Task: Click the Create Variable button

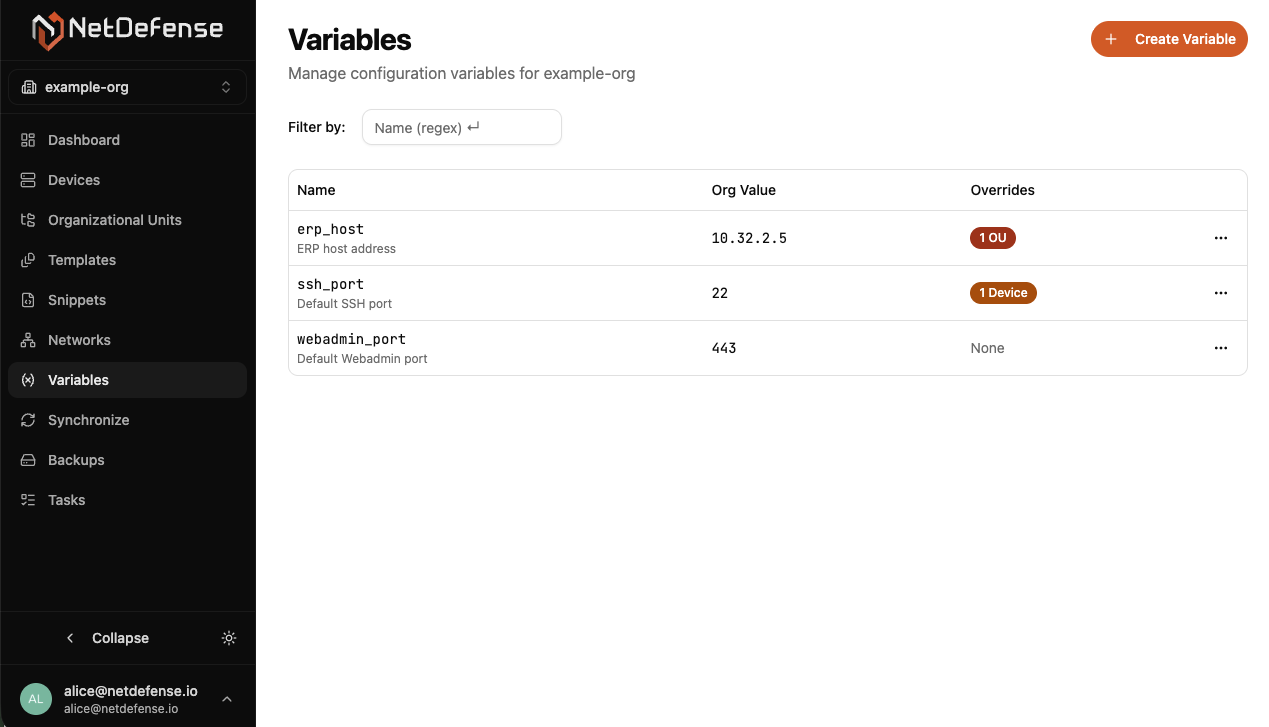Action: pyautogui.click(x=1168, y=39)
